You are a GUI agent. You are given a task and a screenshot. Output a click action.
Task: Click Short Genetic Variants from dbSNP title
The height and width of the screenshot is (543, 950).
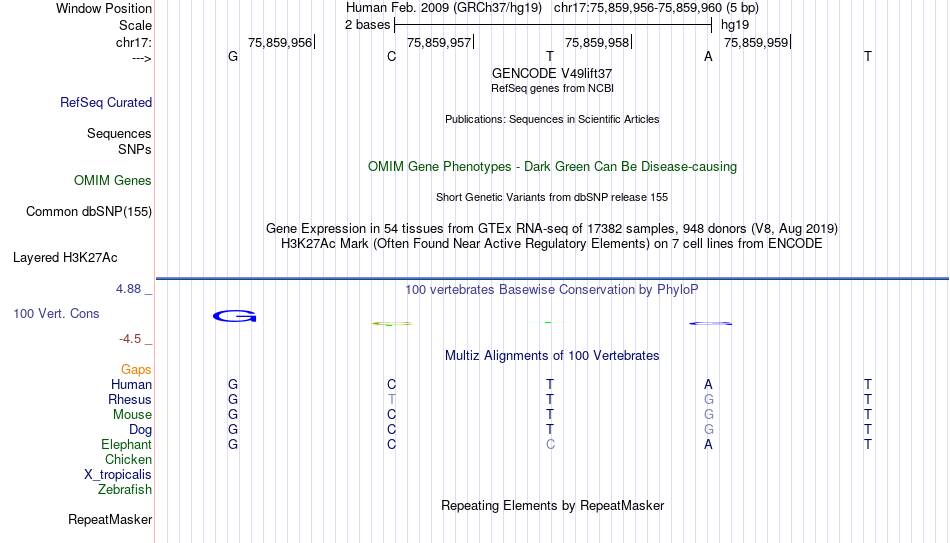[552, 198]
